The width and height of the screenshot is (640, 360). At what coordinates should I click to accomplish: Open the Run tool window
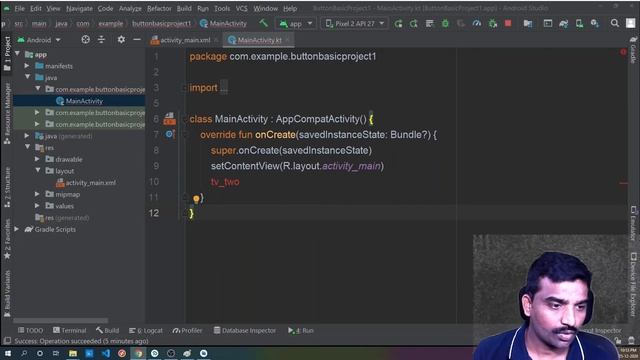[x=301, y=331]
